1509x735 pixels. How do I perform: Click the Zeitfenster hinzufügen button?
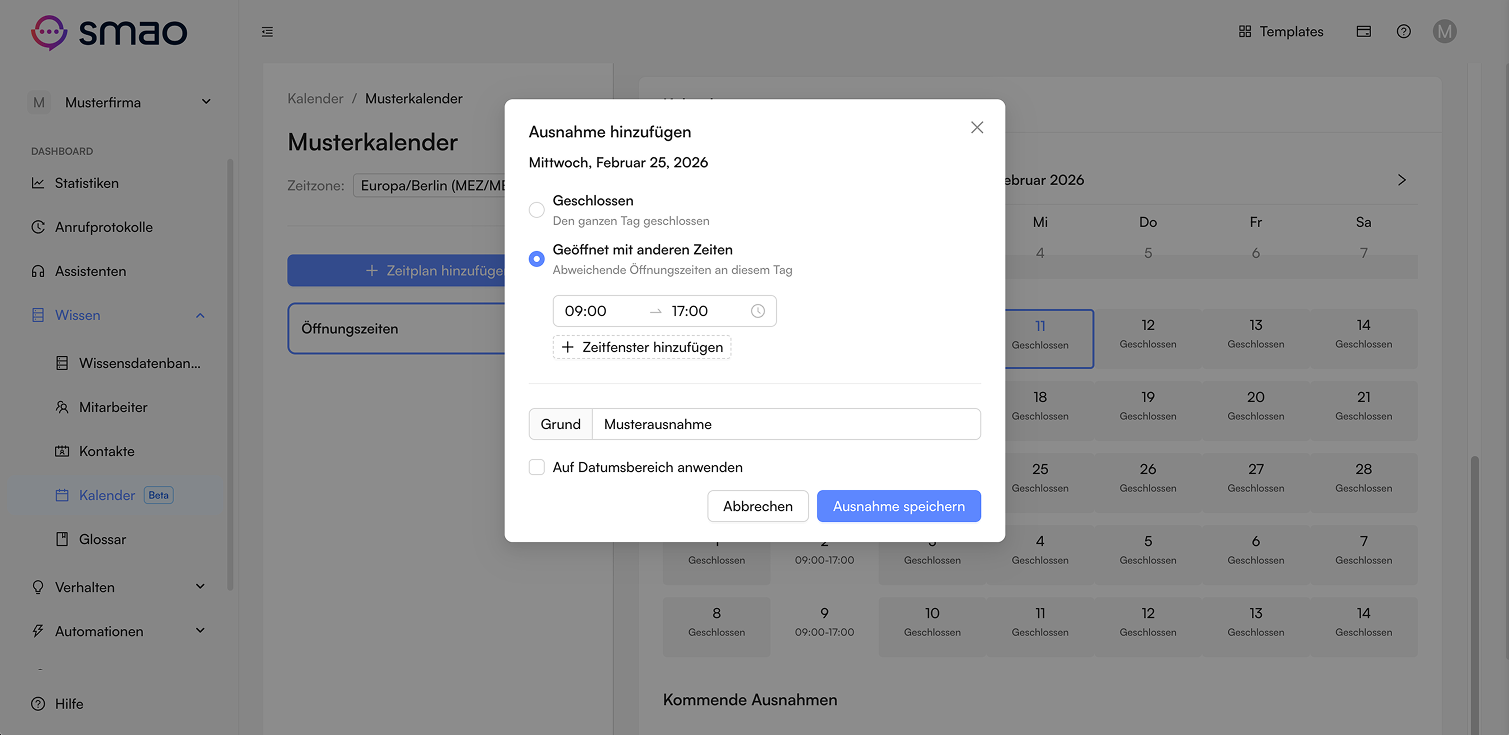coord(642,347)
